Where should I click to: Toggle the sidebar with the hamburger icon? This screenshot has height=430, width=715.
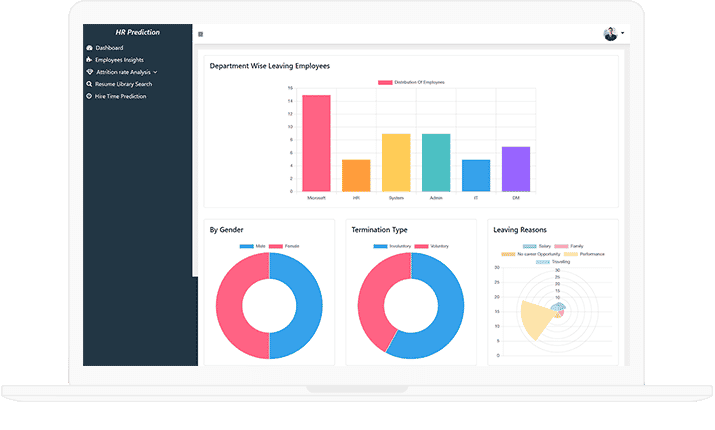click(x=201, y=35)
